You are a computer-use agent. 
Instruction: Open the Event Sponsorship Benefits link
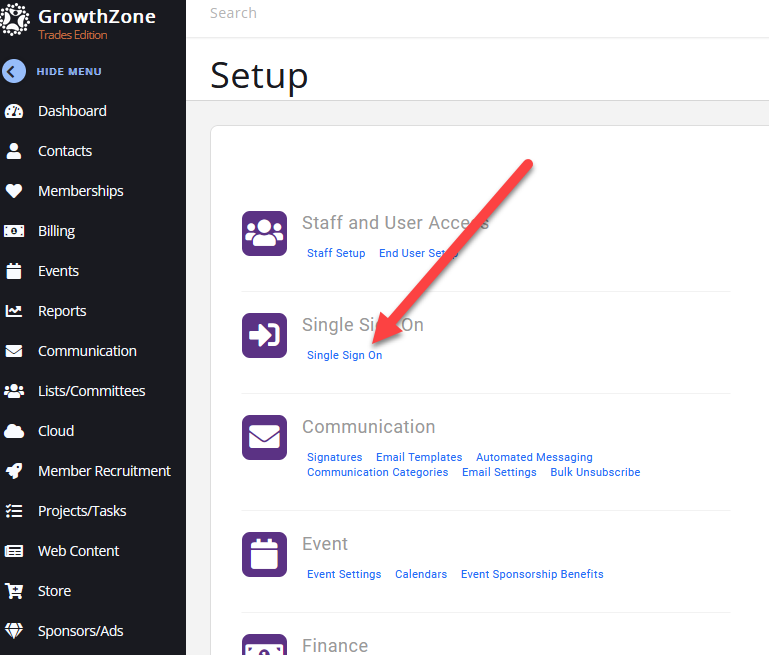[x=532, y=574]
